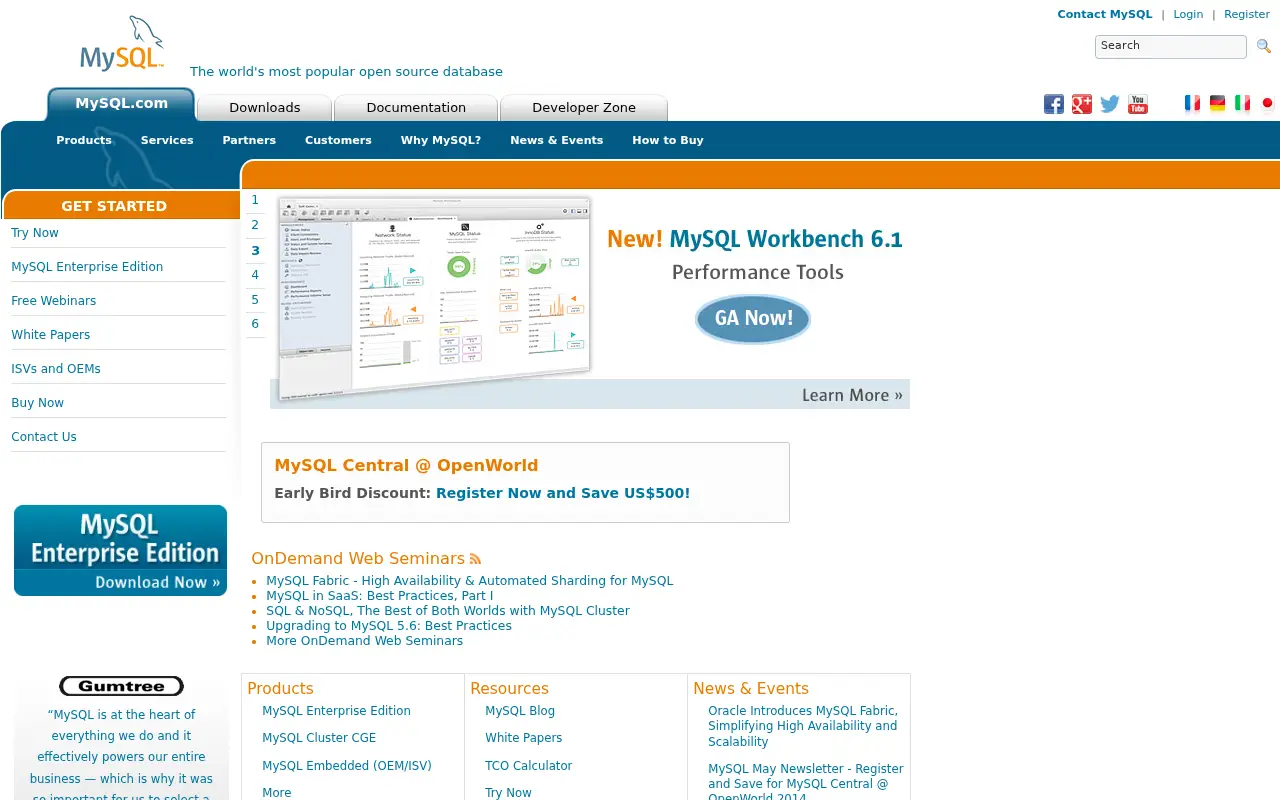Switch to Italian via the Italy flag

point(1242,103)
